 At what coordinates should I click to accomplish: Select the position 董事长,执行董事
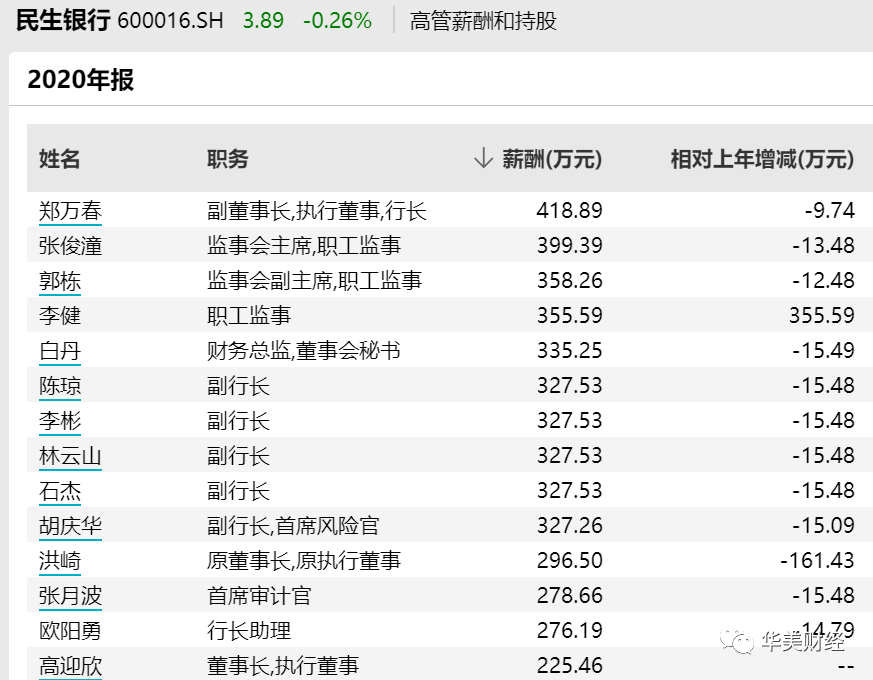click(x=283, y=667)
